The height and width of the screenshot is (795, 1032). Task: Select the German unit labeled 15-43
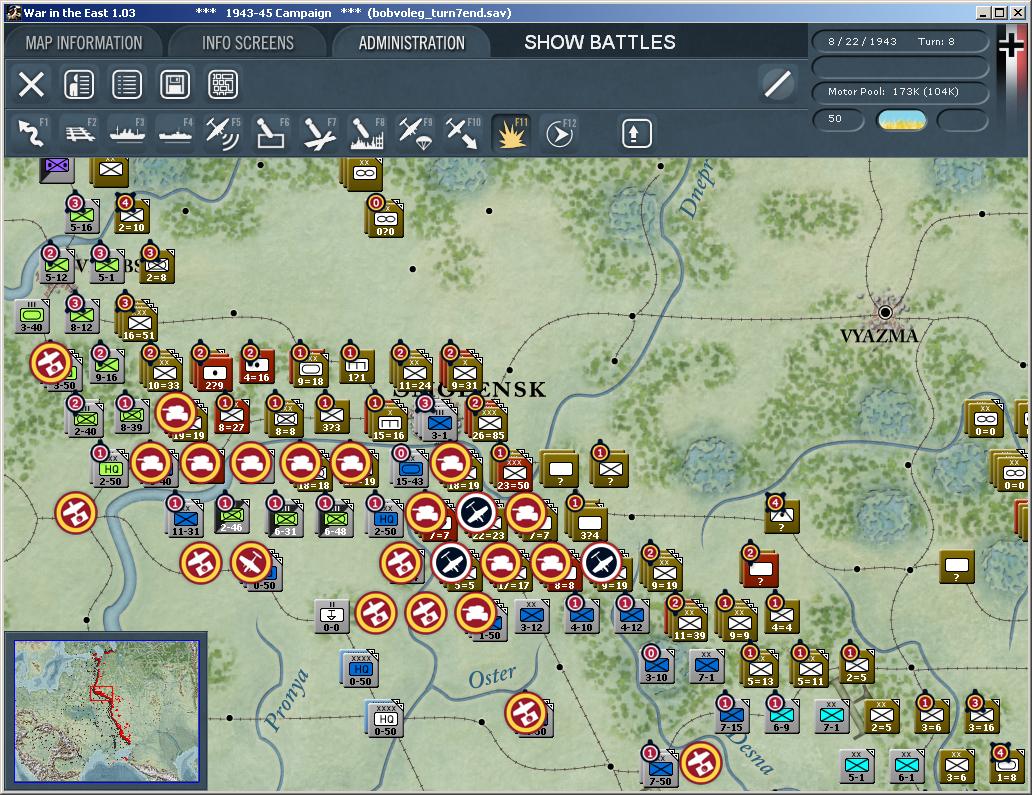[x=409, y=471]
